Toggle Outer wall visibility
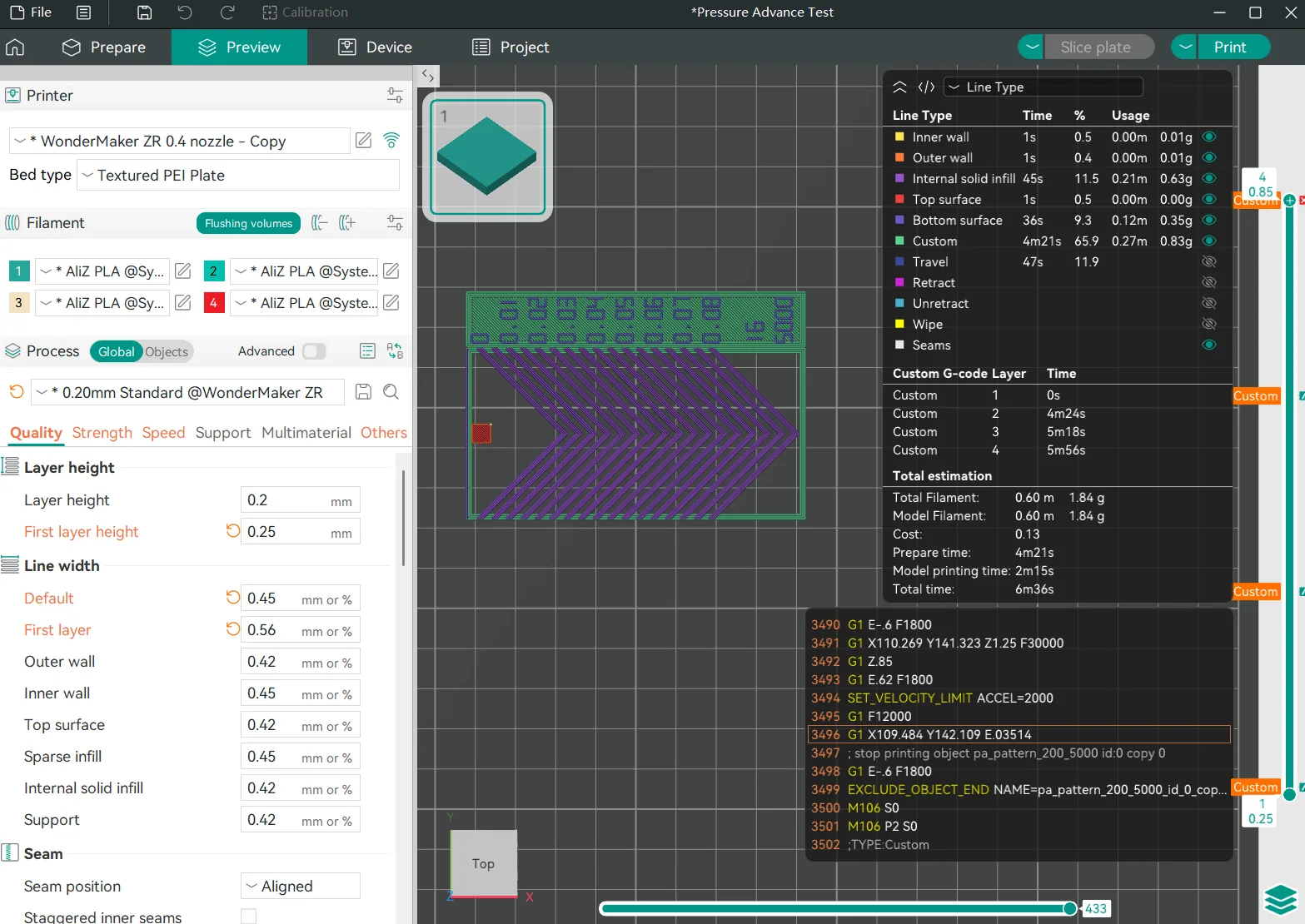This screenshot has width=1305, height=924. pos(1209,157)
